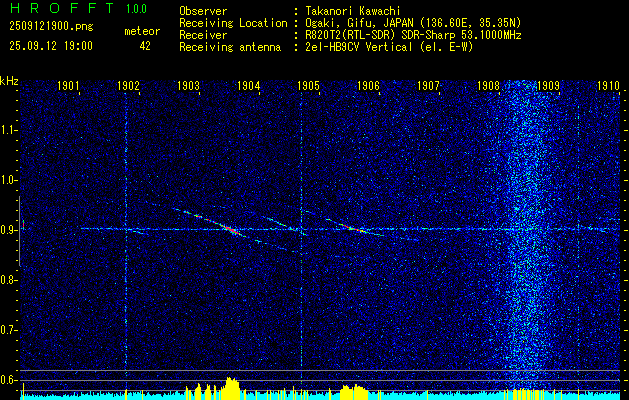629x400 pixels.
Task: Click the bright meteor echo near 1906
Action: click(x=354, y=228)
